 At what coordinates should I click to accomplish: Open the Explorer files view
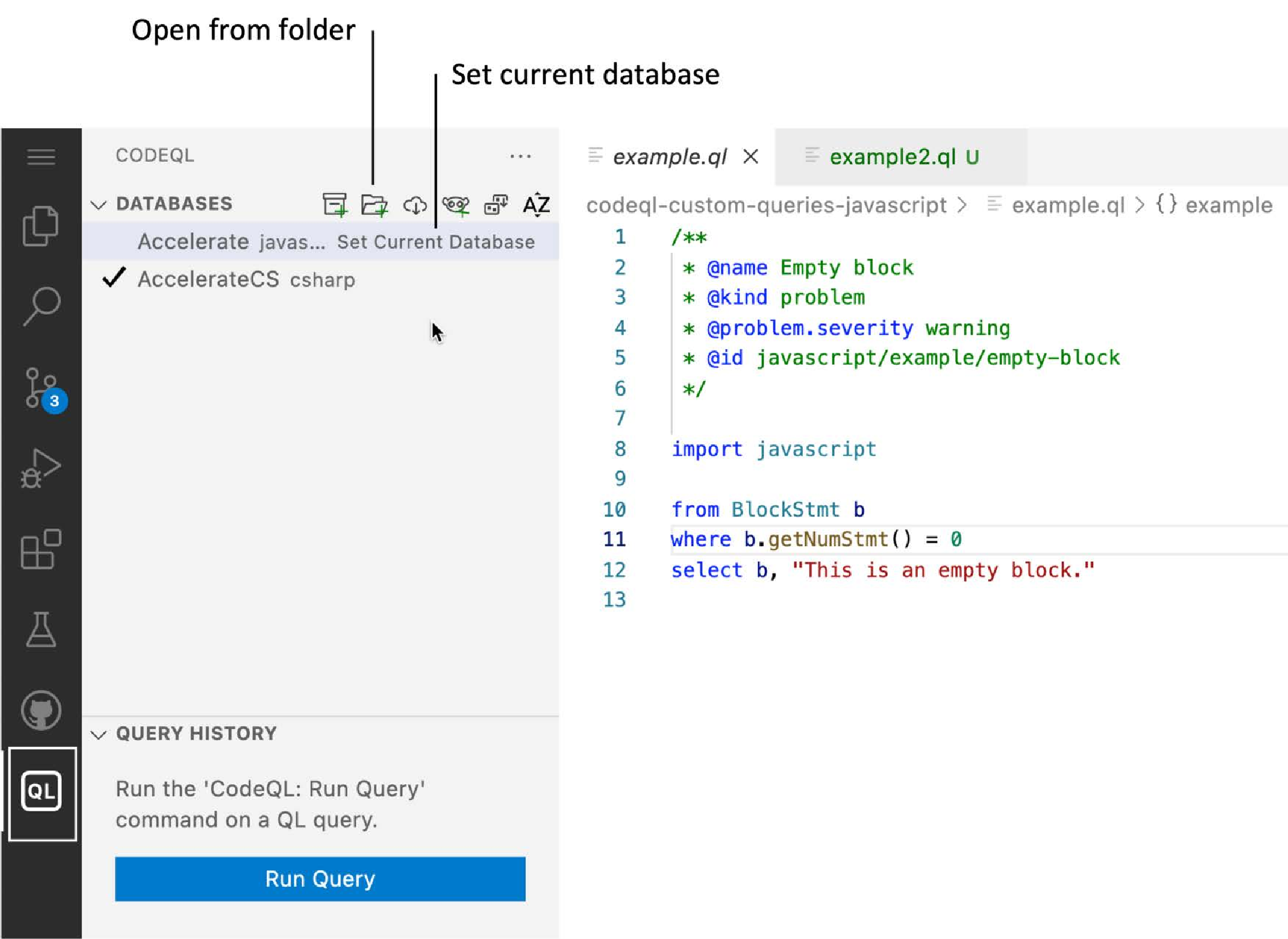pos(41,226)
